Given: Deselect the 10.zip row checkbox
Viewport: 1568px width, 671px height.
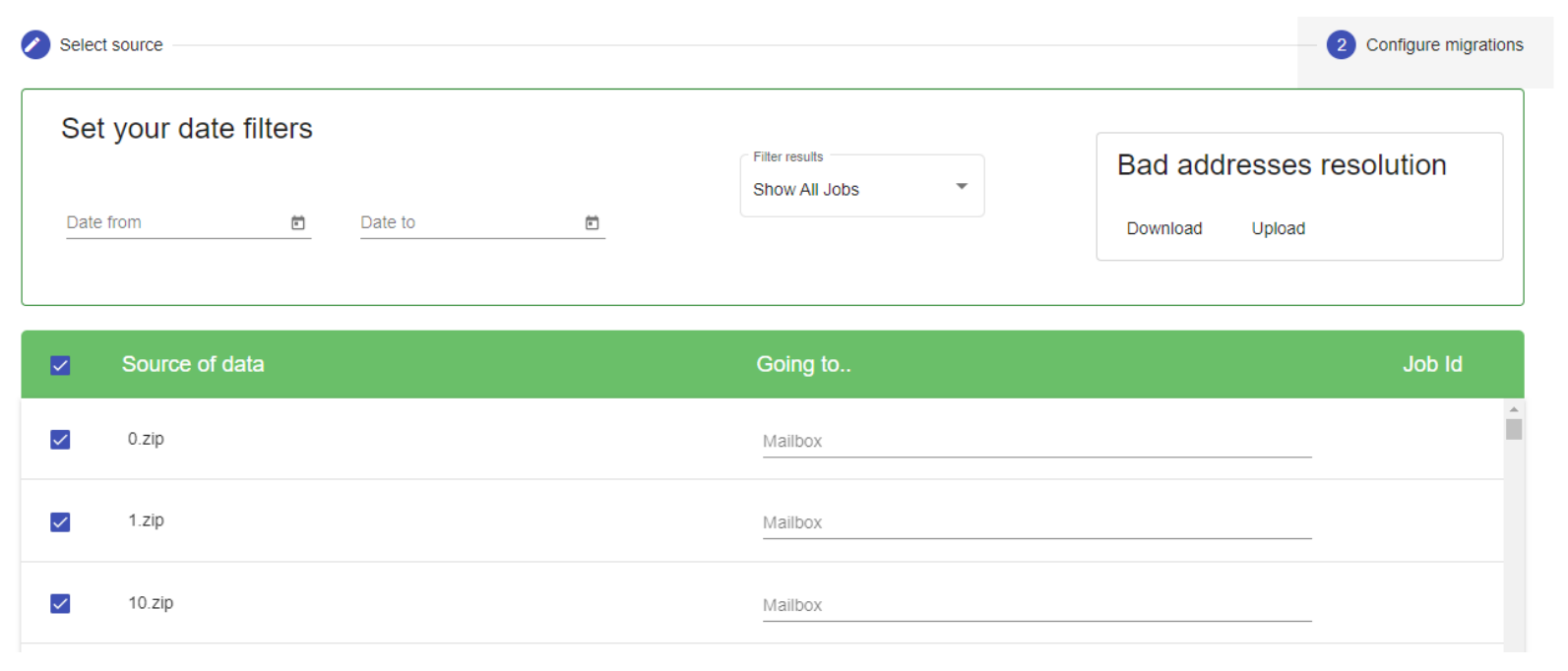Looking at the screenshot, I should coord(60,603).
